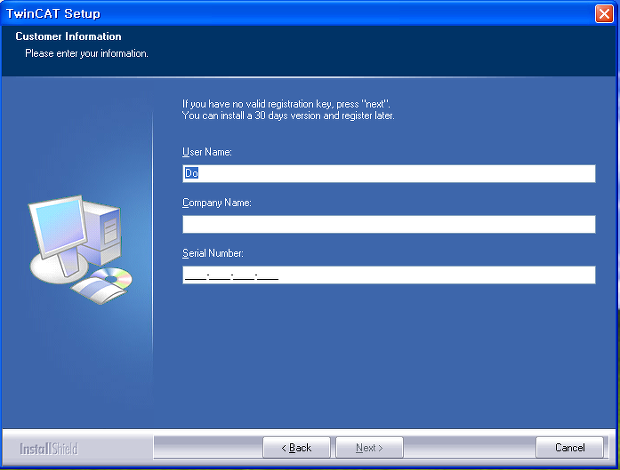This screenshot has height=470, width=620.
Task: Close the TwinCAT Setup window
Action: coord(604,14)
